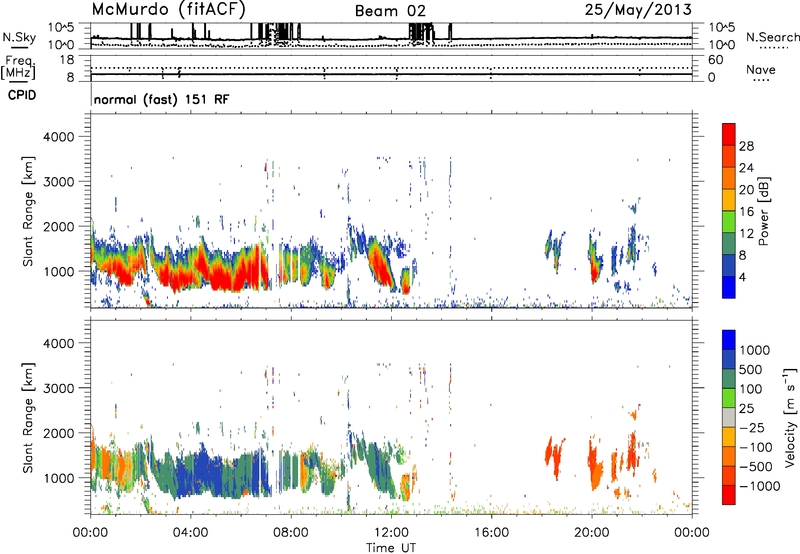Image resolution: width=800 pixels, height=554 pixels.
Task: Click the -25 label on velocity colorbar
Action: 752,428
